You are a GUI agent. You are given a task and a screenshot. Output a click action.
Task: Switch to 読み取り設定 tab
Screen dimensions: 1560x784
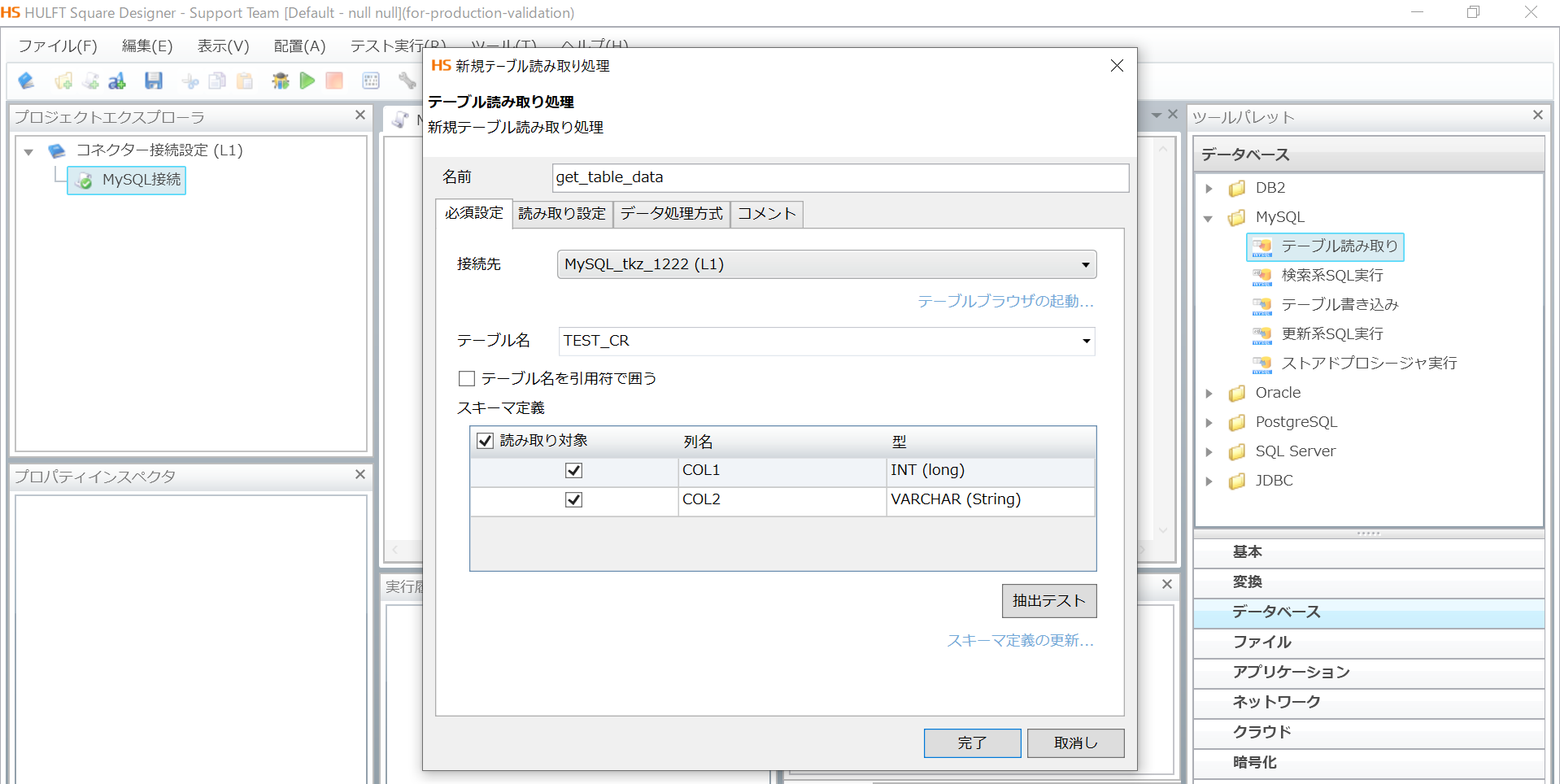coord(562,214)
